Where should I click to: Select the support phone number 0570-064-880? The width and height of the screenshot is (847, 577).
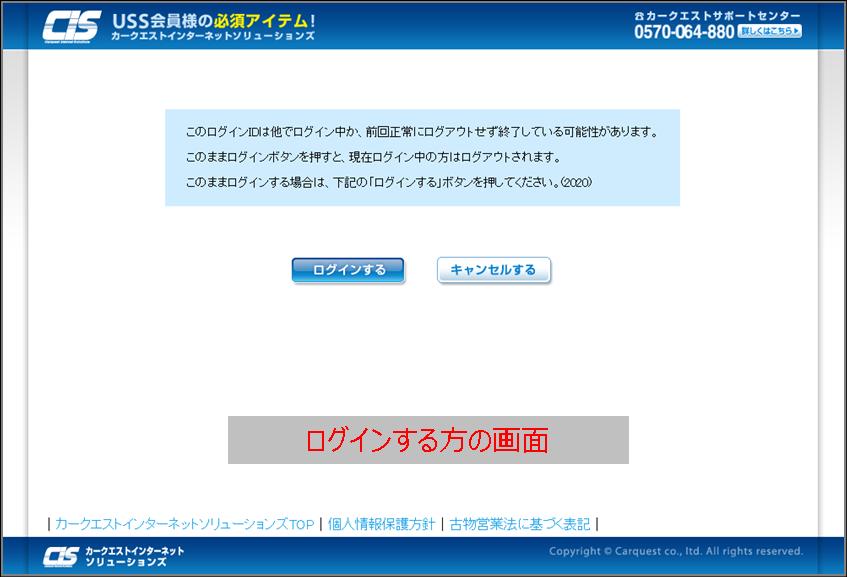coord(684,32)
